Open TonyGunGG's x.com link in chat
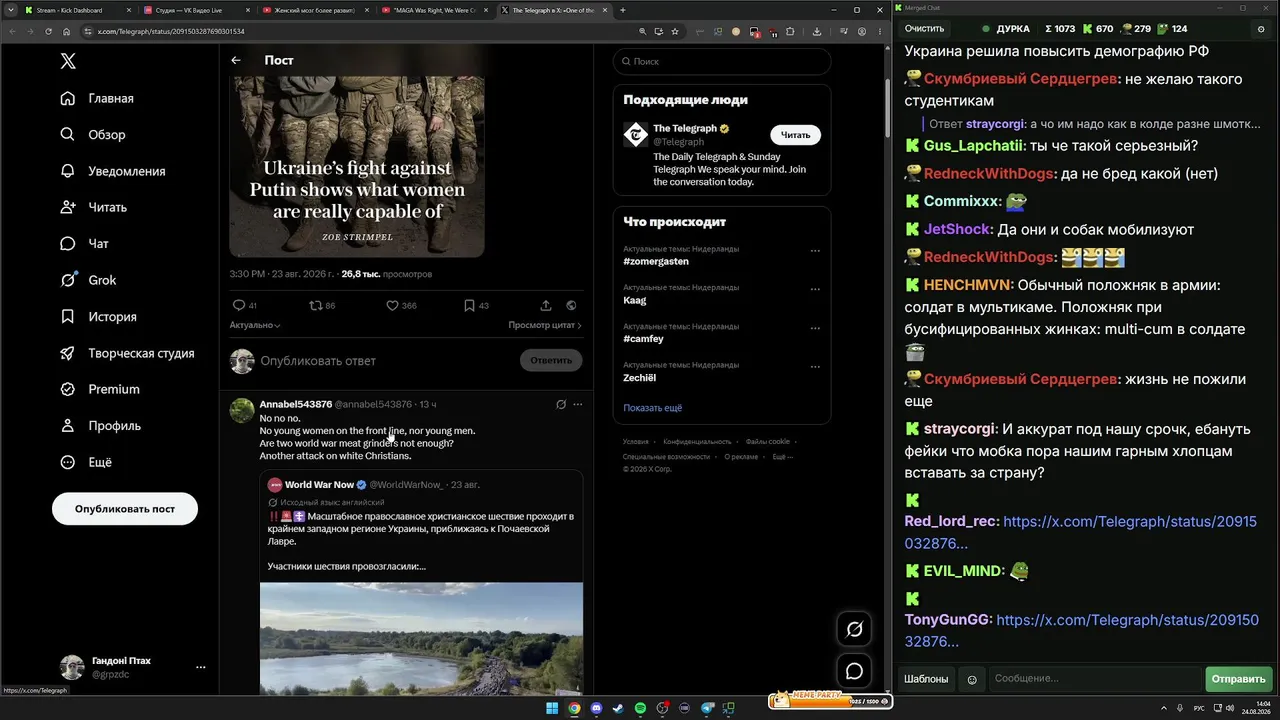Screen dimensions: 1280x720 1081,630
